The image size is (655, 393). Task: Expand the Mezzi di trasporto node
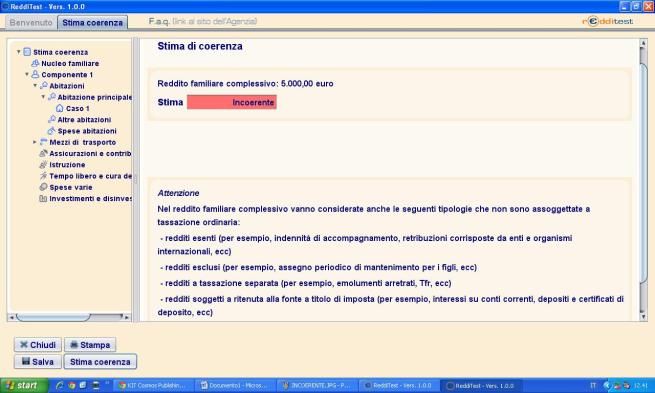35,142
